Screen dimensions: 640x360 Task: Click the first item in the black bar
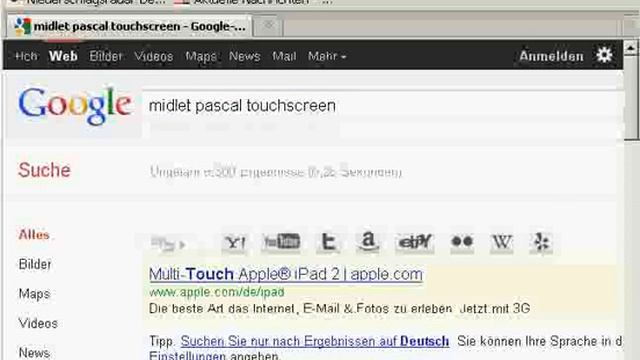click(x=26, y=56)
